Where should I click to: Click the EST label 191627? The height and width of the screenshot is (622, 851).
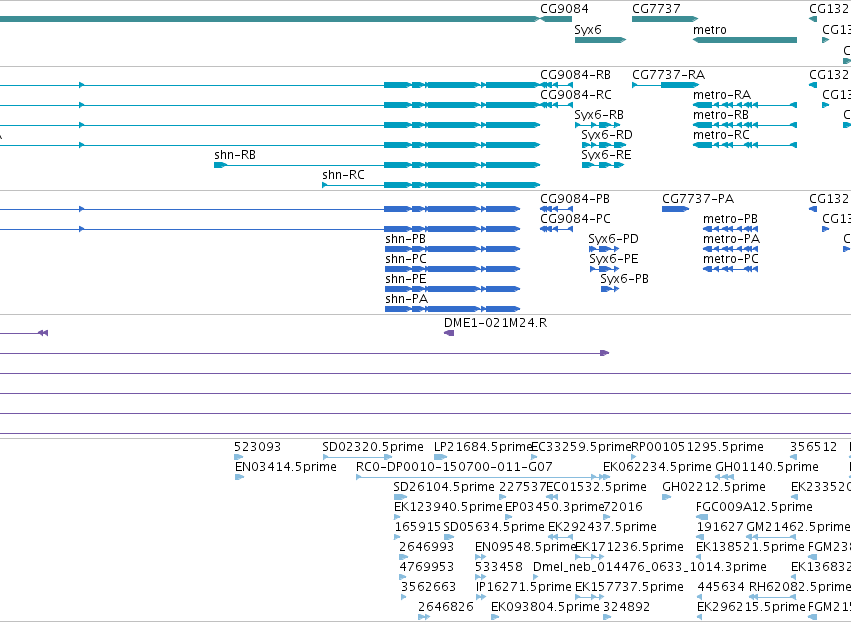coord(720,528)
